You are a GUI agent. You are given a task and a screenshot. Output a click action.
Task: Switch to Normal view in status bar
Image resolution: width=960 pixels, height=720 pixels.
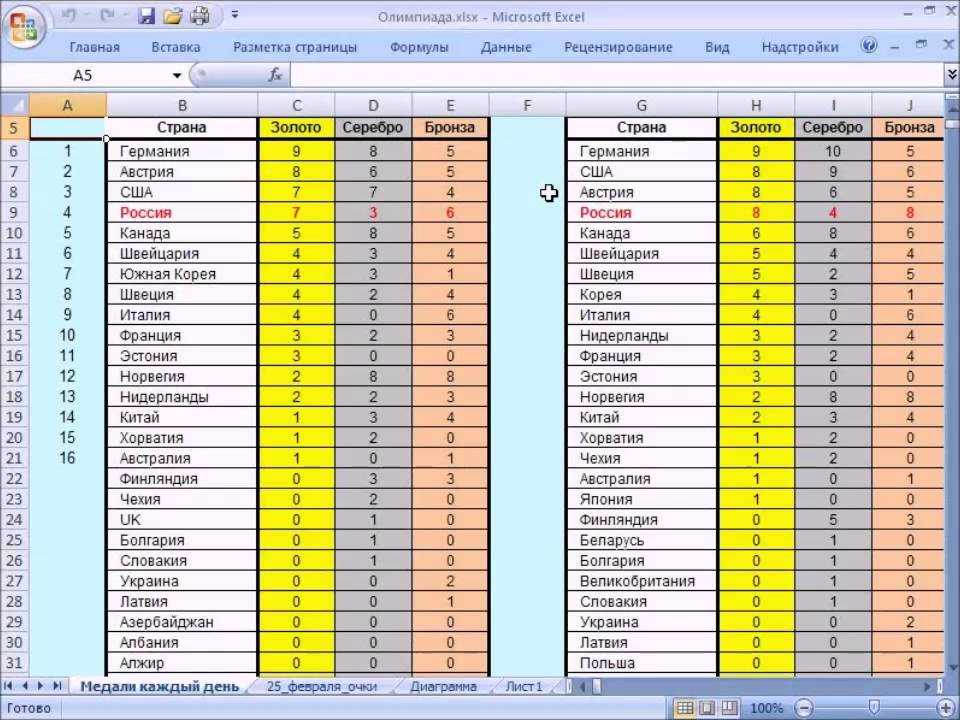coord(684,708)
